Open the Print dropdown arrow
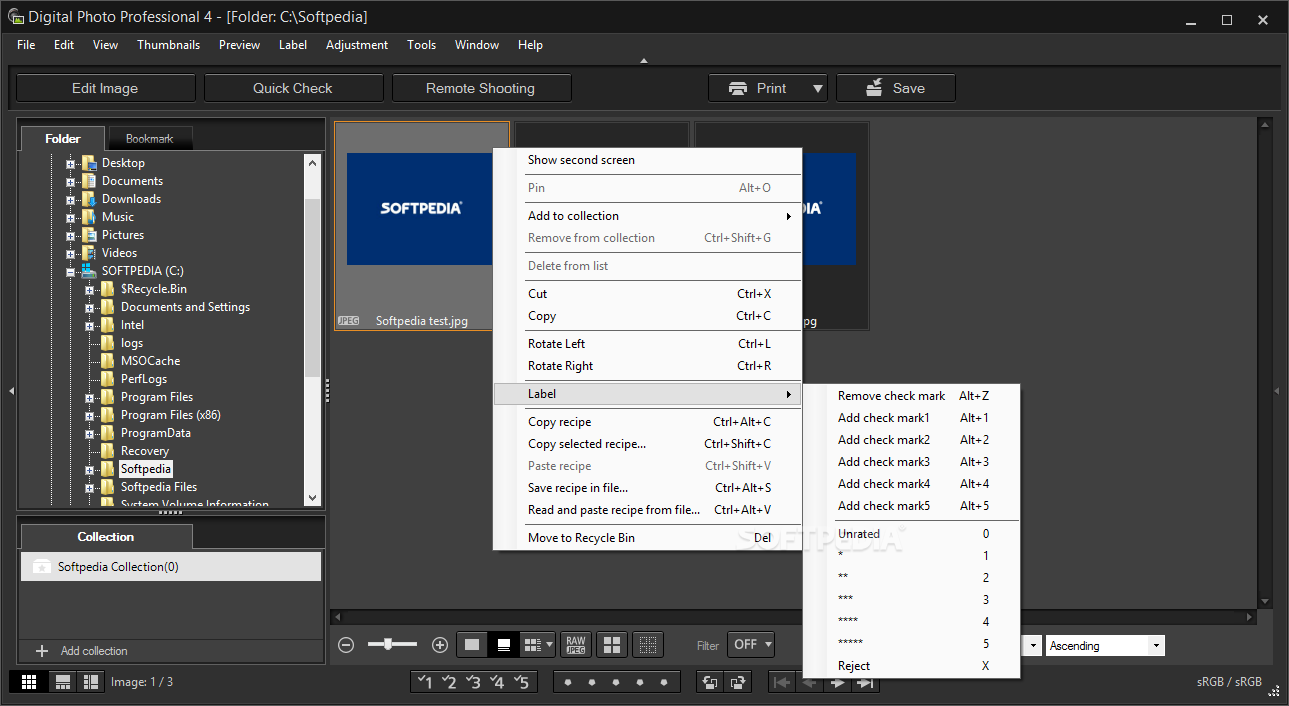 point(817,88)
